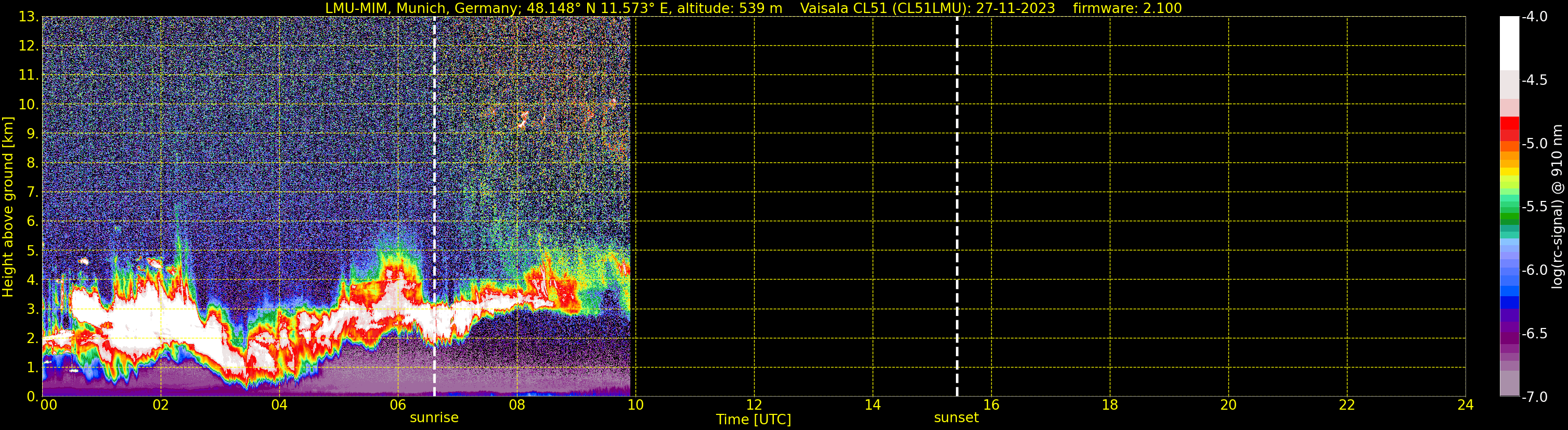Click the '08' tick on the time axis
Screen dimensions: 1568x430
click(x=517, y=405)
